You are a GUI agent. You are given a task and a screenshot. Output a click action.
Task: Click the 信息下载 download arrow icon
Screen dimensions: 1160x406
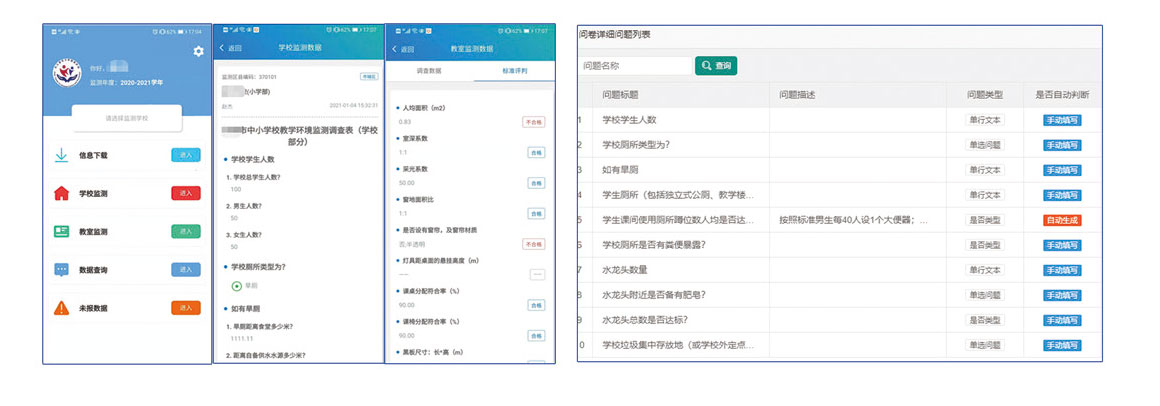coord(61,154)
